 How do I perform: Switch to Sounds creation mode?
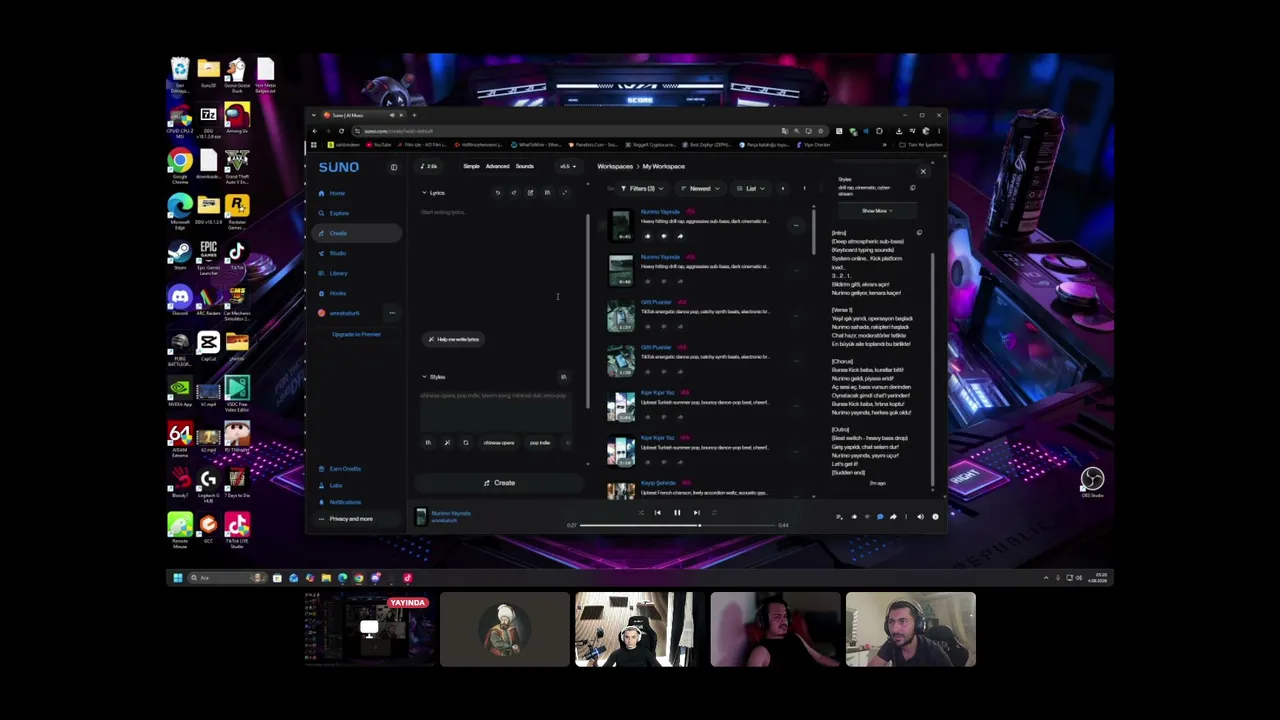pos(524,166)
